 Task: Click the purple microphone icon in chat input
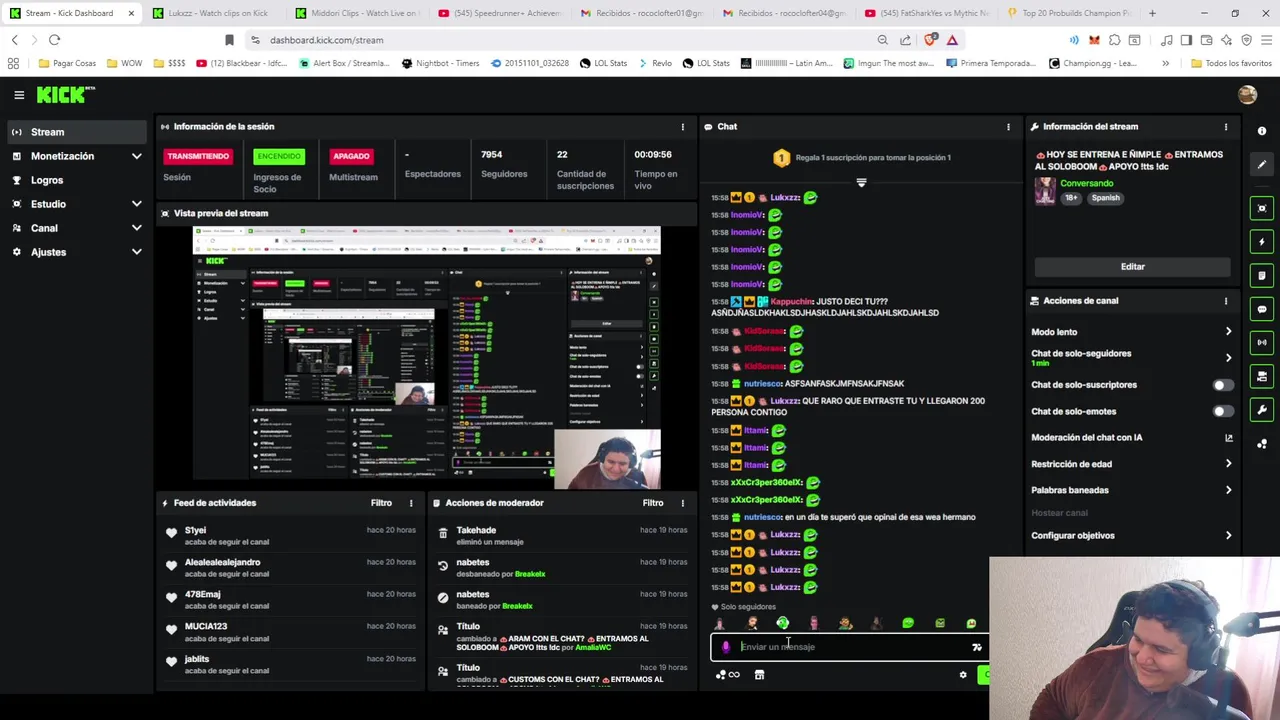(x=726, y=647)
